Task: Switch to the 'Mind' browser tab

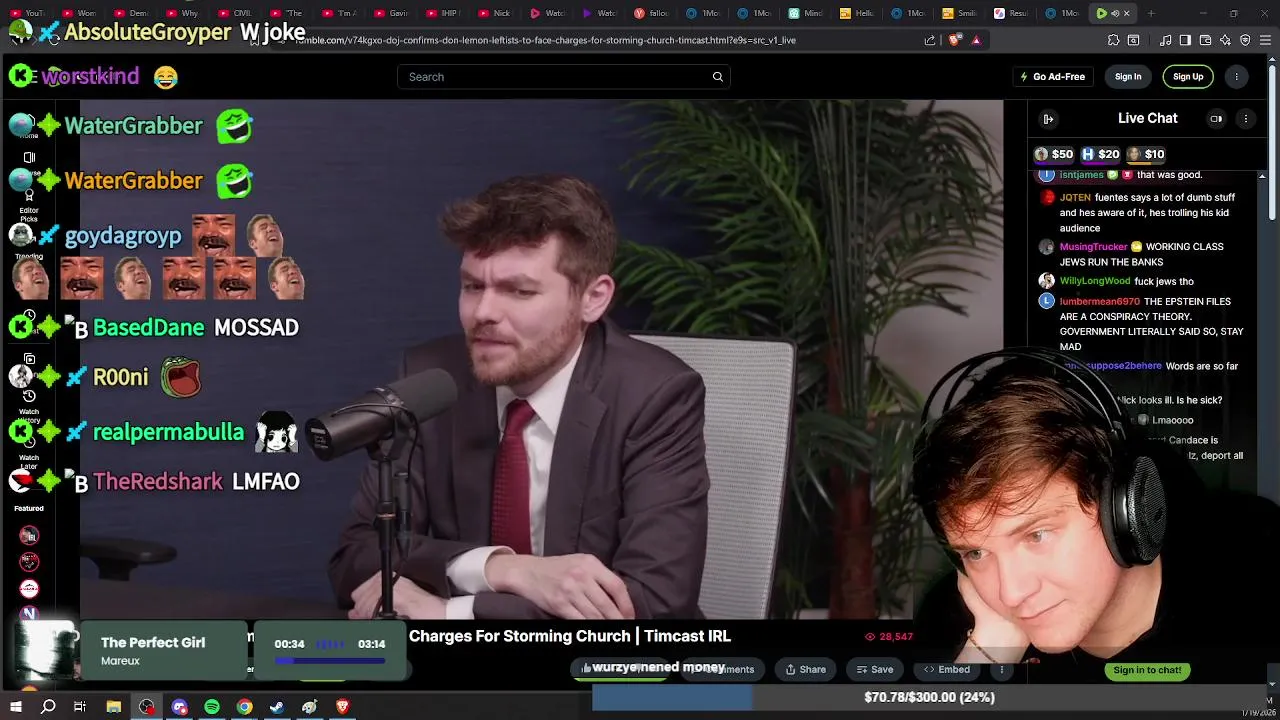Action: [805, 13]
